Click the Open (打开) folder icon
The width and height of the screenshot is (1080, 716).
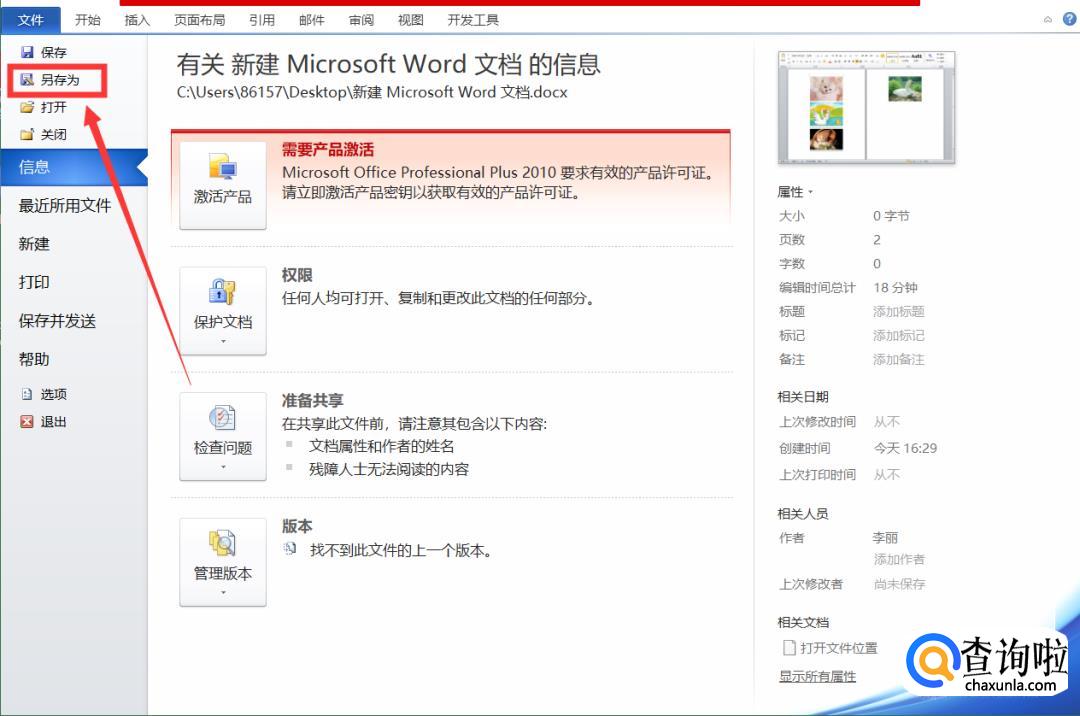[27, 107]
